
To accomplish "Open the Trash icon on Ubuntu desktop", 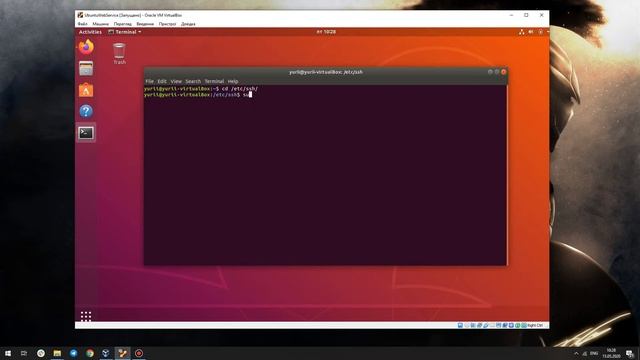I will click(x=119, y=53).
